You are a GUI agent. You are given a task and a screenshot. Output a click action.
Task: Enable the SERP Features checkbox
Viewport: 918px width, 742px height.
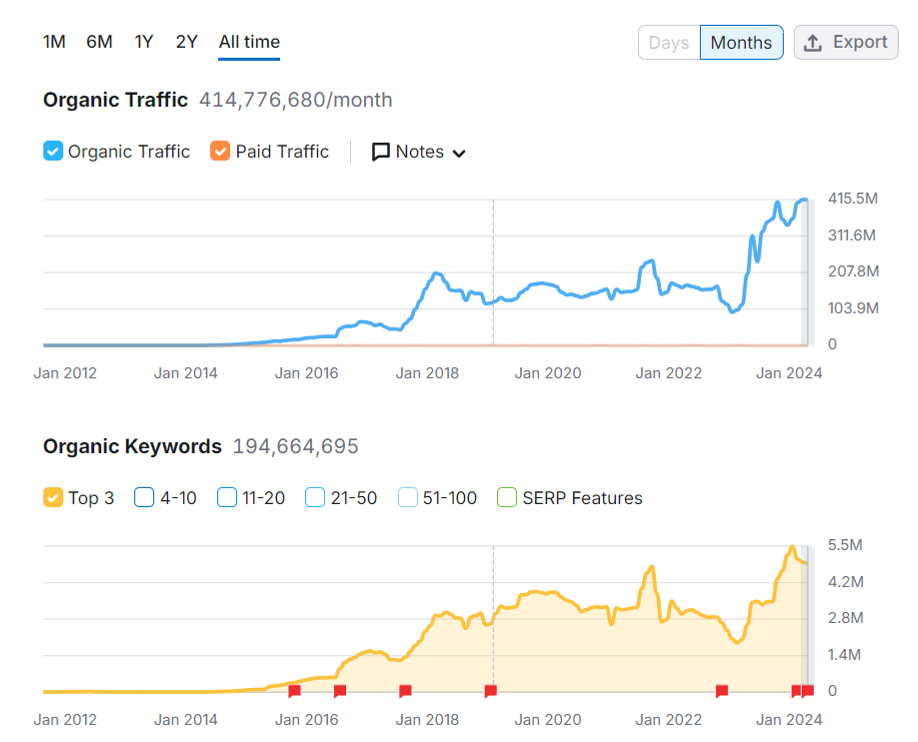tap(506, 498)
